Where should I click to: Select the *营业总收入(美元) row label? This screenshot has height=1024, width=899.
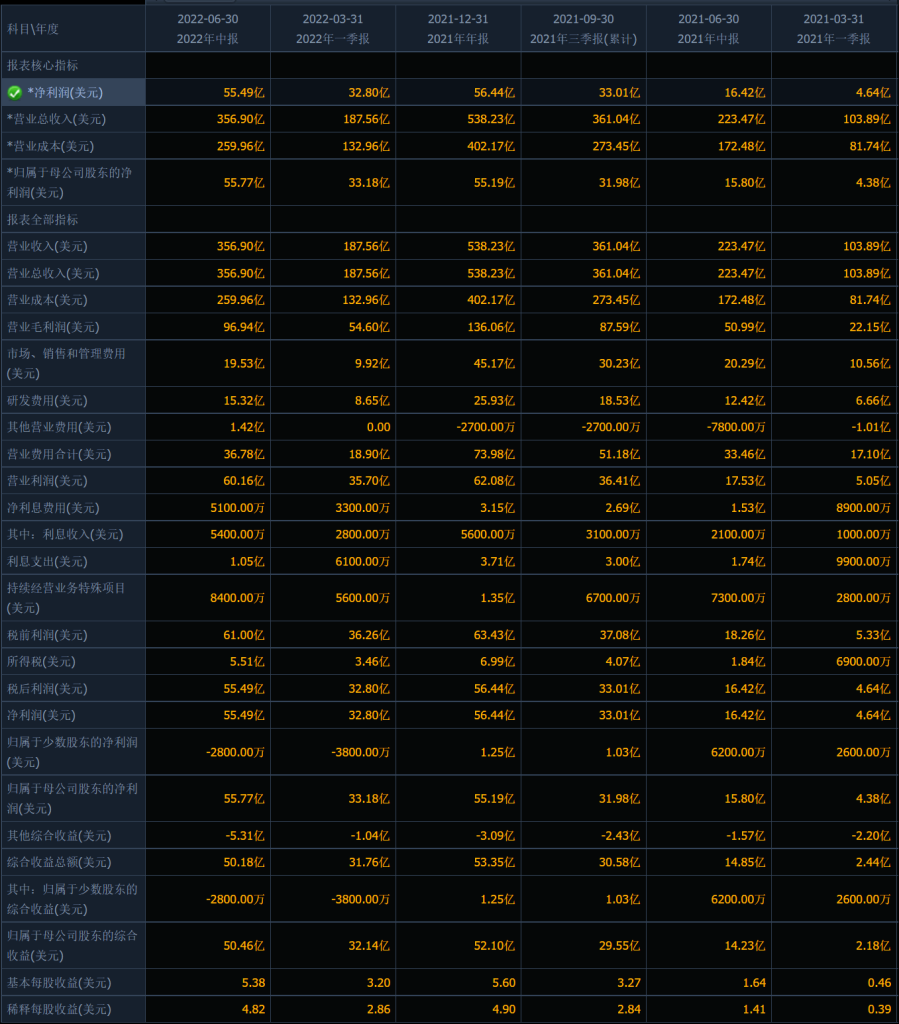coord(56,120)
